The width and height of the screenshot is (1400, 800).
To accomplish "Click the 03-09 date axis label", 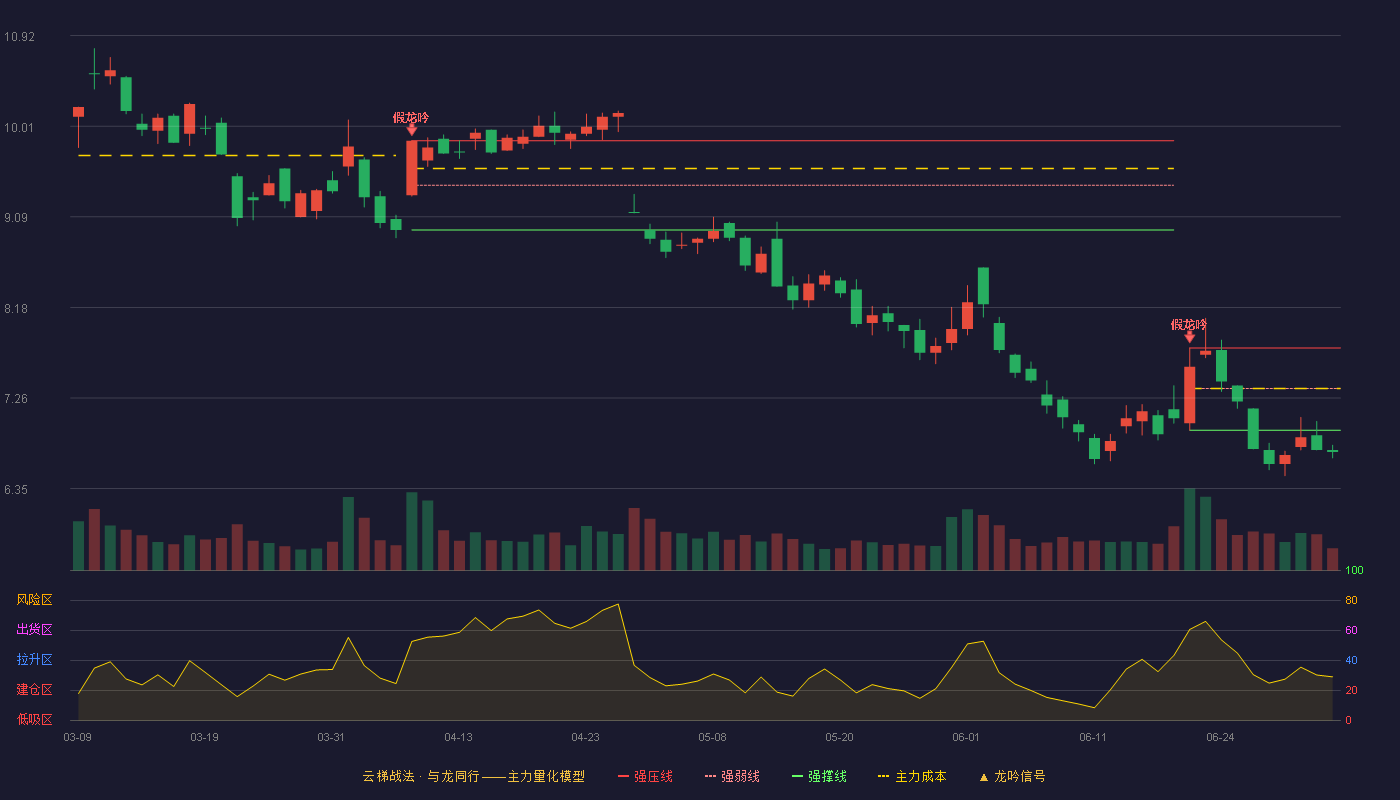I will (77, 737).
